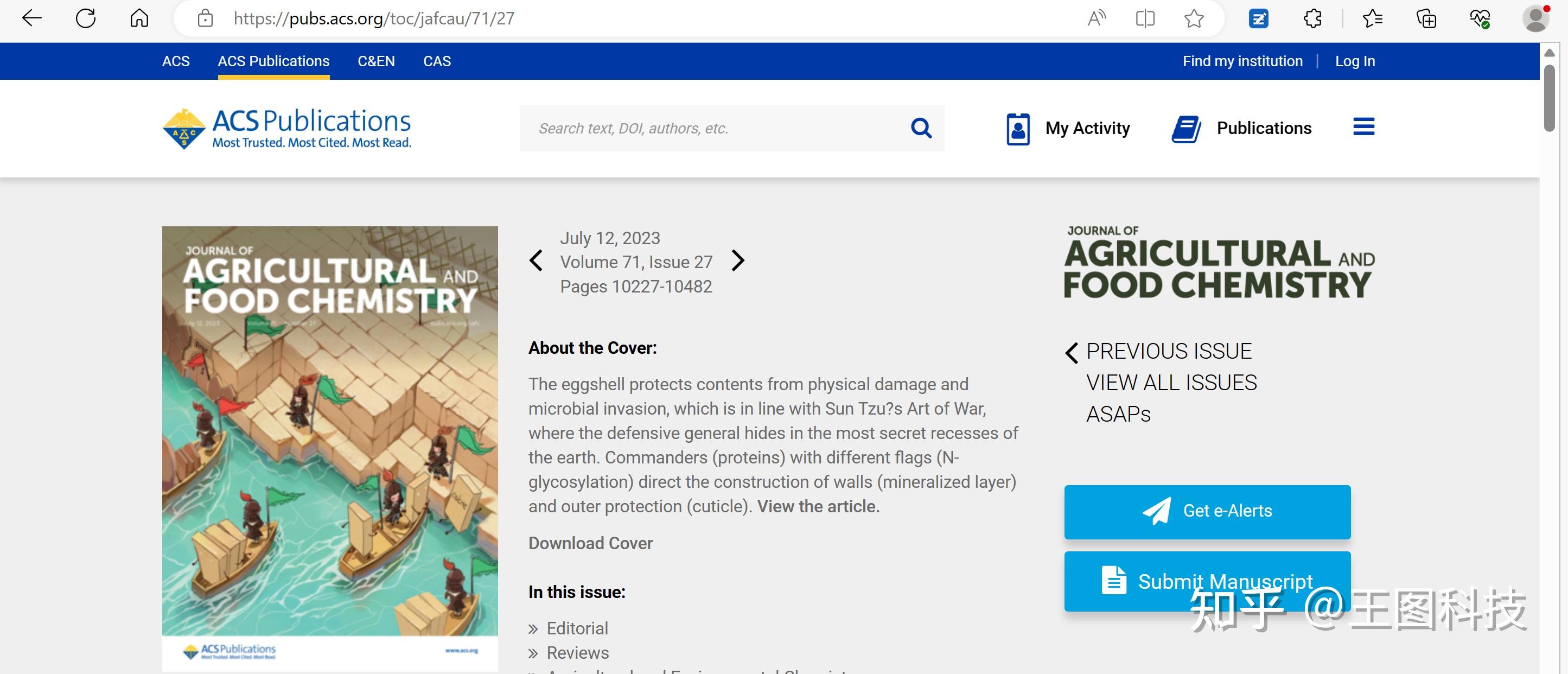Screen dimensions: 1568x674
Task: Click the search text input field
Action: 712,129
